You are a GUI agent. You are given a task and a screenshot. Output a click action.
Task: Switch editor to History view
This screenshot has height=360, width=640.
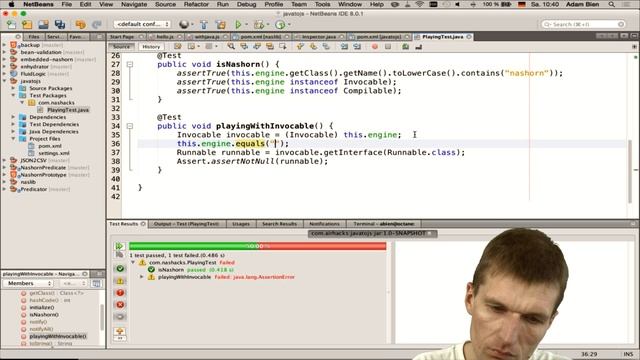point(151,47)
